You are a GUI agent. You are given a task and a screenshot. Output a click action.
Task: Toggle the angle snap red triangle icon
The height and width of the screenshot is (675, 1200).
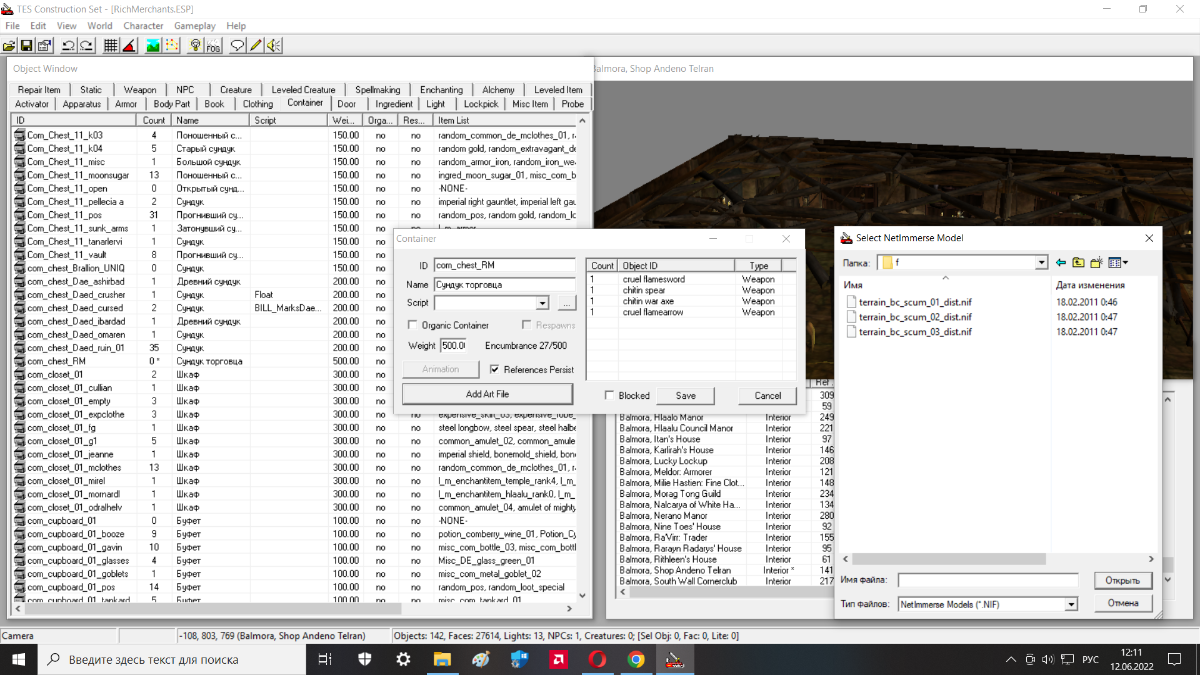(130, 45)
